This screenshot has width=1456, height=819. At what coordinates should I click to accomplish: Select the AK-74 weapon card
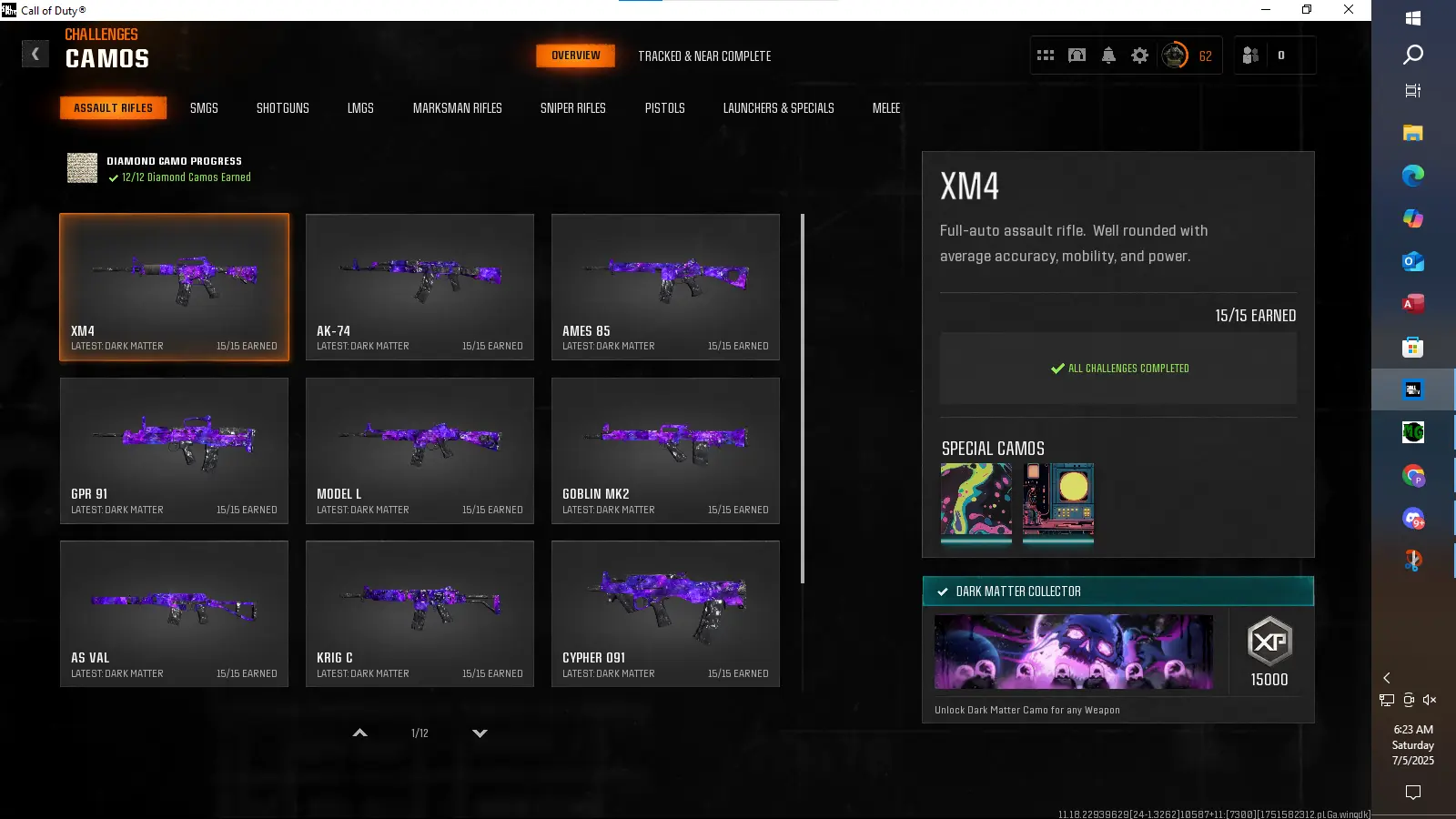click(x=420, y=288)
